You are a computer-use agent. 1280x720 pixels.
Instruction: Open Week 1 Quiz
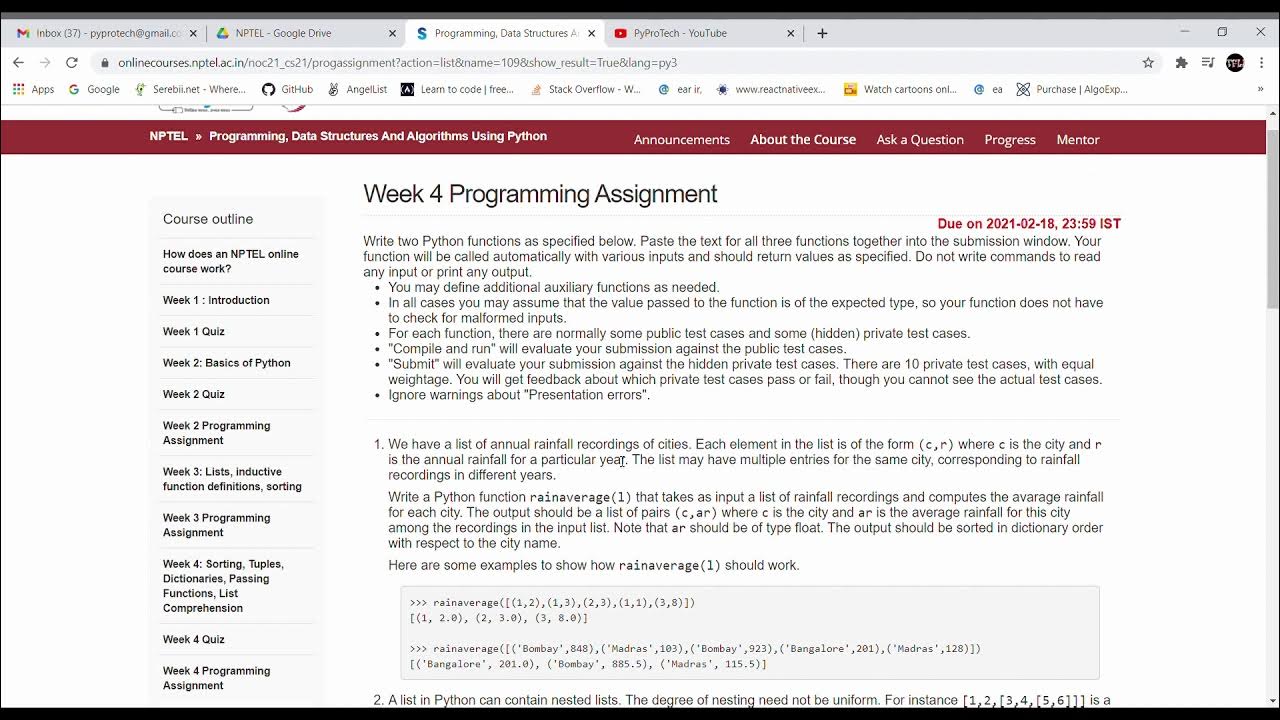click(194, 331)
